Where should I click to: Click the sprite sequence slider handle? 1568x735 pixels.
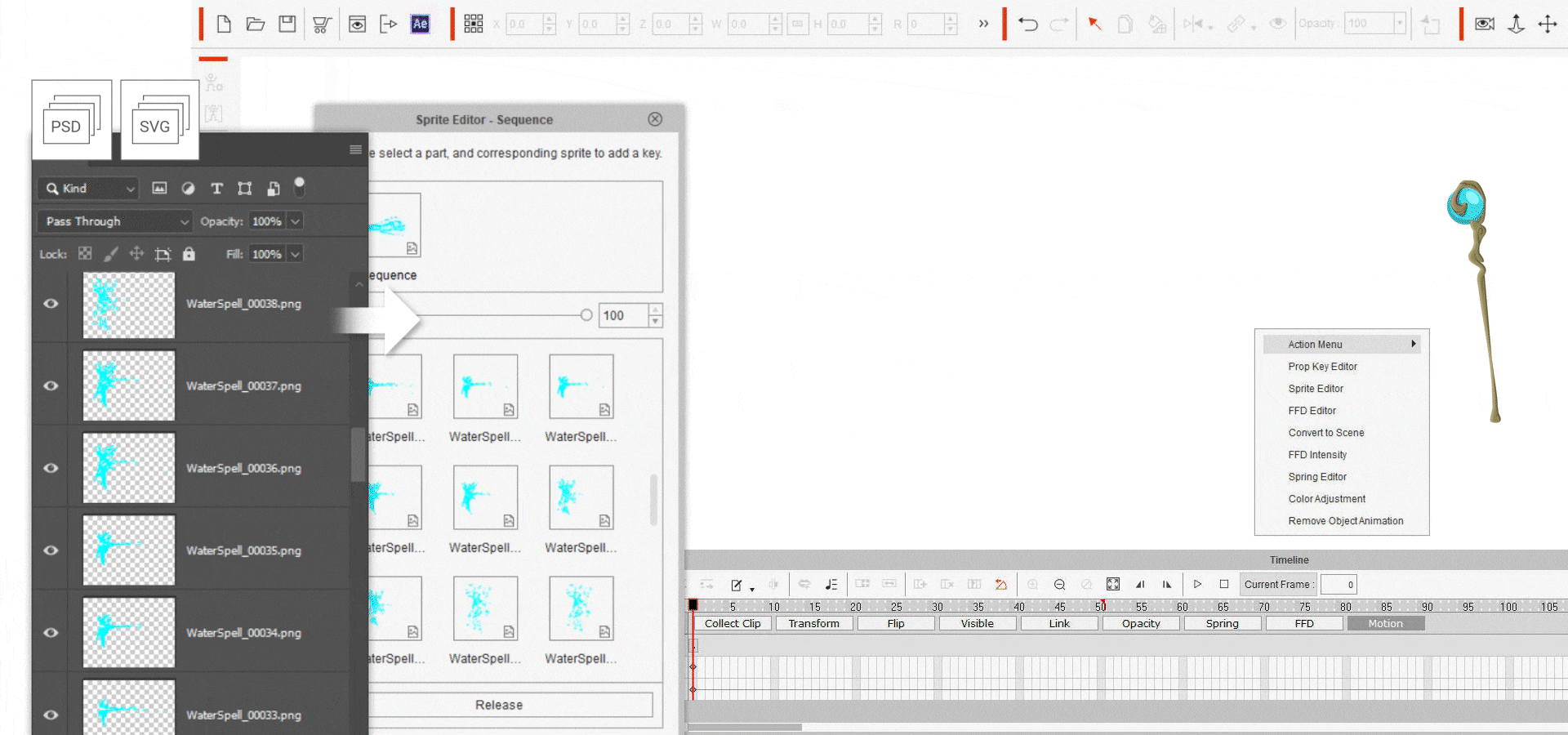click(586, 315)
